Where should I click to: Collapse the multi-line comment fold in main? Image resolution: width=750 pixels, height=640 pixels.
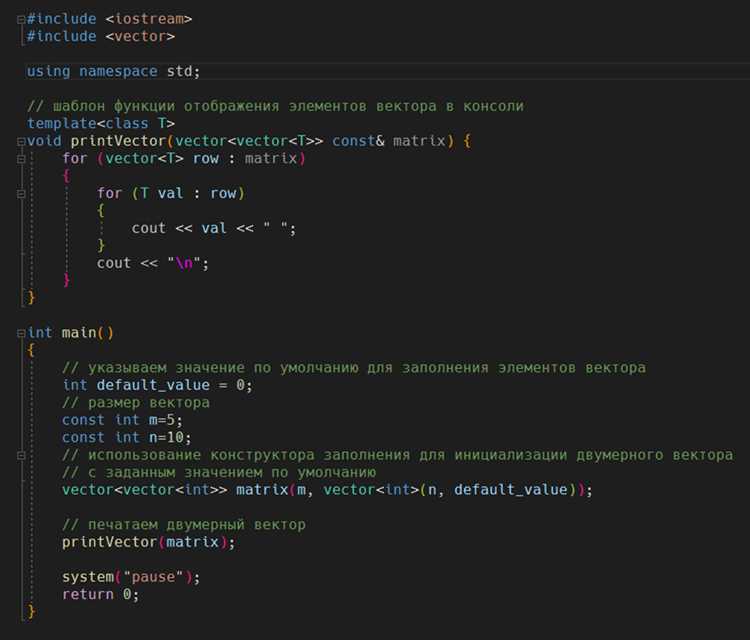[21, 455]
